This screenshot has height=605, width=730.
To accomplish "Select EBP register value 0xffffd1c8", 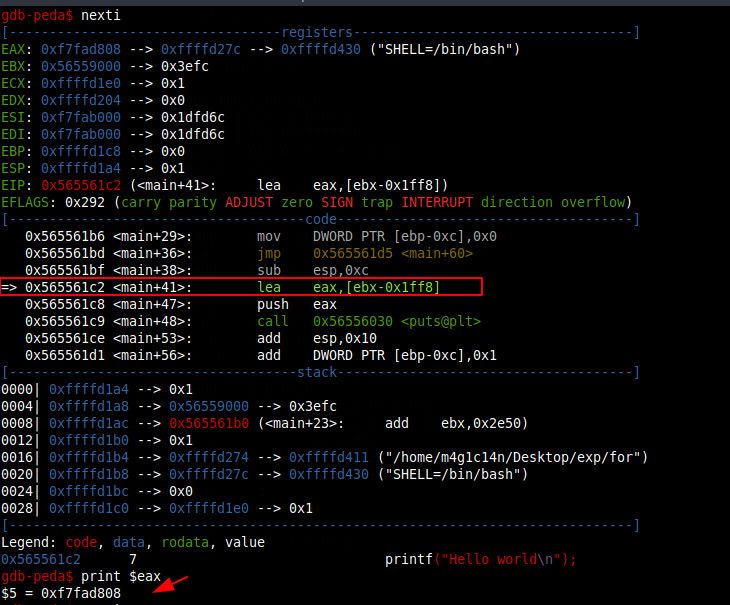I will (81, 152).
